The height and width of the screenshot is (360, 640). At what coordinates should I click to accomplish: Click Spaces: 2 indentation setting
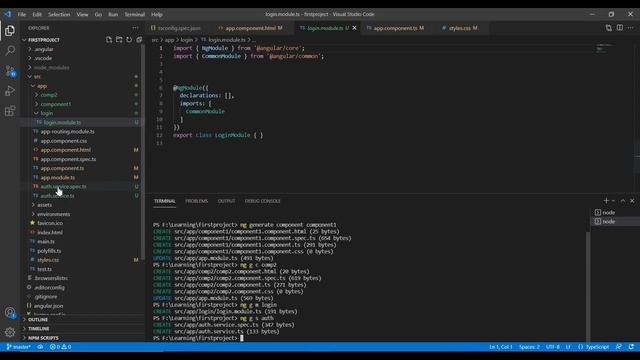(529, 347)
